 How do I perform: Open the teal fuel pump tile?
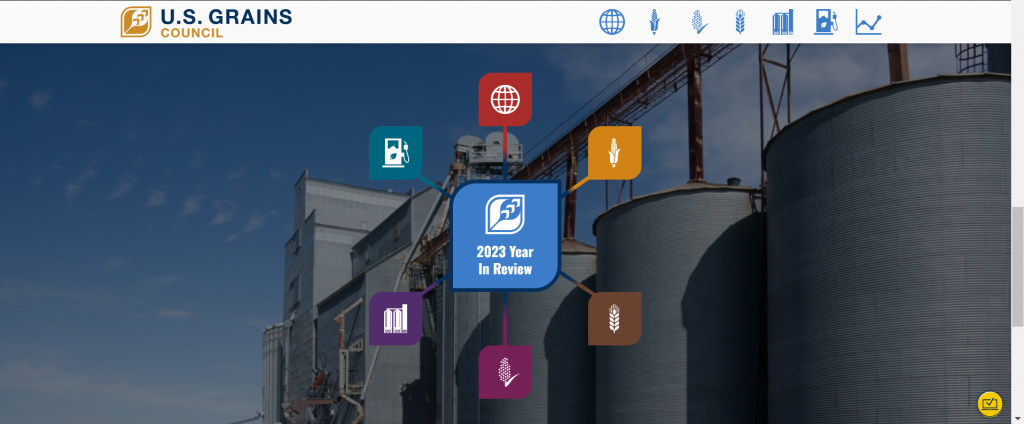396,153
